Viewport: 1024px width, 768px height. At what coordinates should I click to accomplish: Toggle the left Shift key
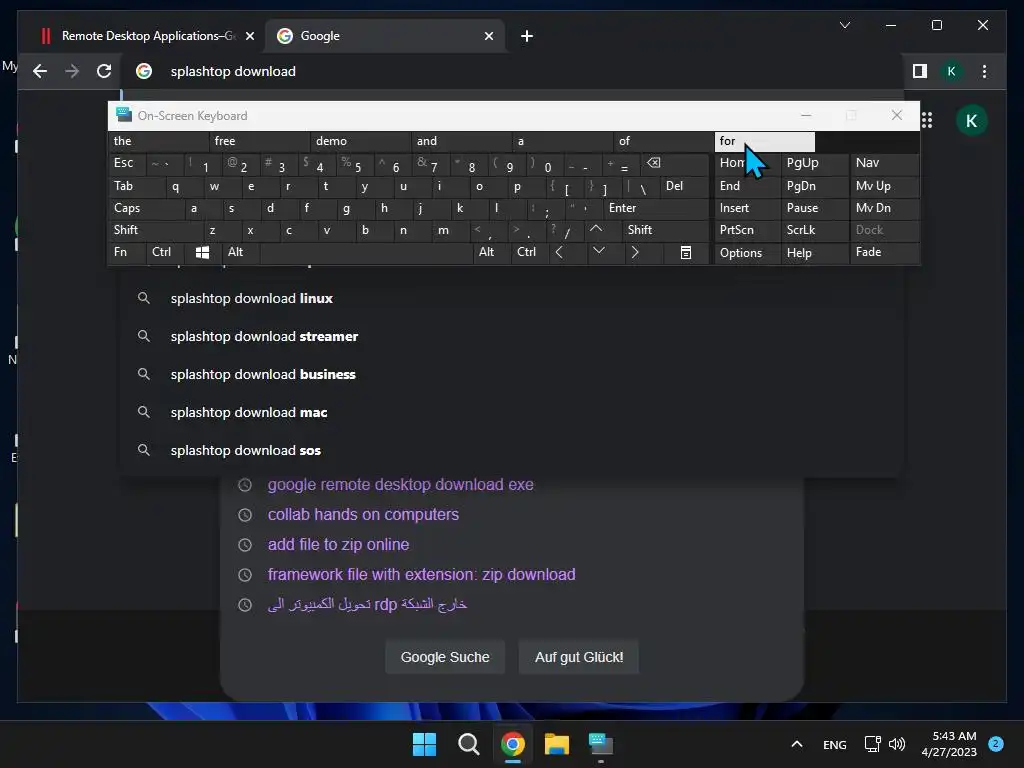click(155, 230)
